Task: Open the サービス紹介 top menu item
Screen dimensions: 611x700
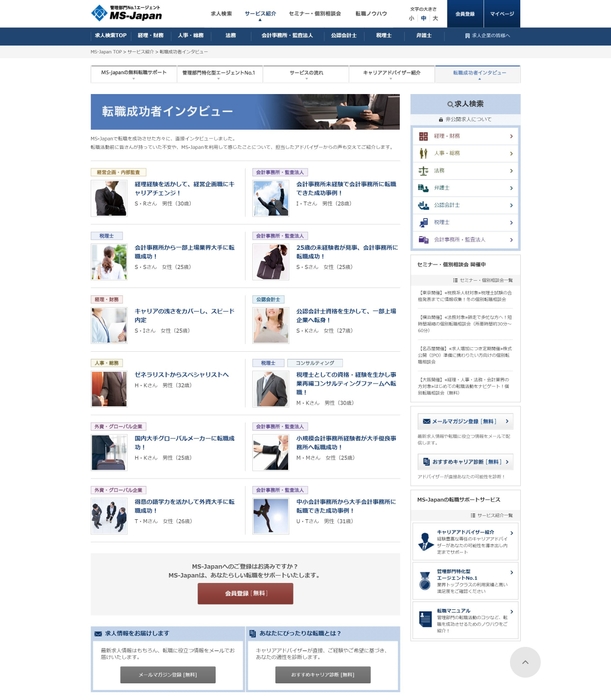Action: point(260,14)
